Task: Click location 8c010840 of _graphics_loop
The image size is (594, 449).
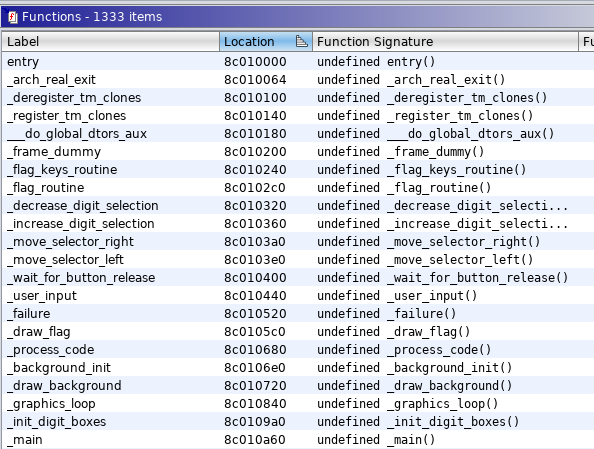Action: [255, 404]
